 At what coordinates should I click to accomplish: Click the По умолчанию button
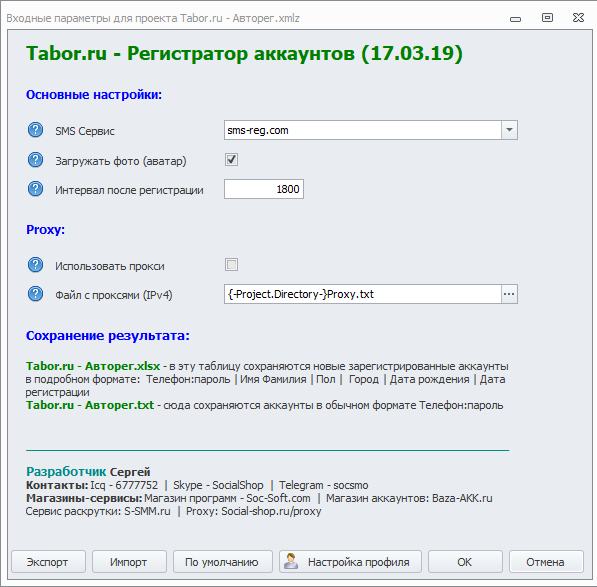(x=223, y=561)
